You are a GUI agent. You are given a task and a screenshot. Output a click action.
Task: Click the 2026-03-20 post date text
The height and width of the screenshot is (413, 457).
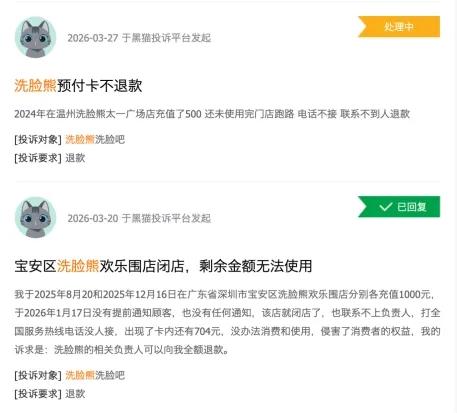point(93,218)
